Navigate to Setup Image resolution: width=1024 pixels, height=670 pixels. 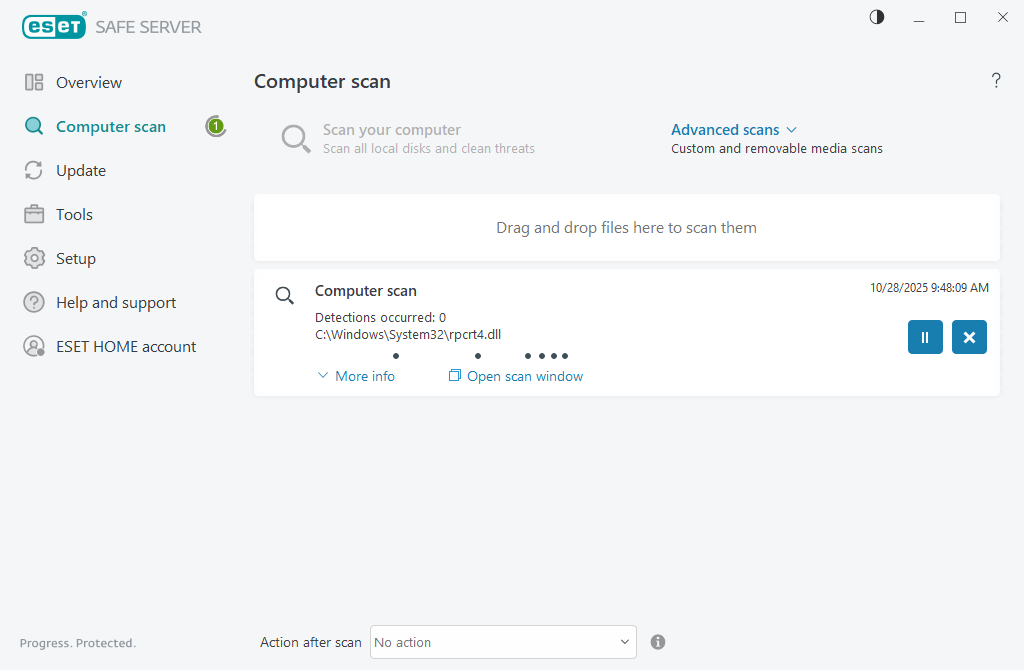click(75, 259)
